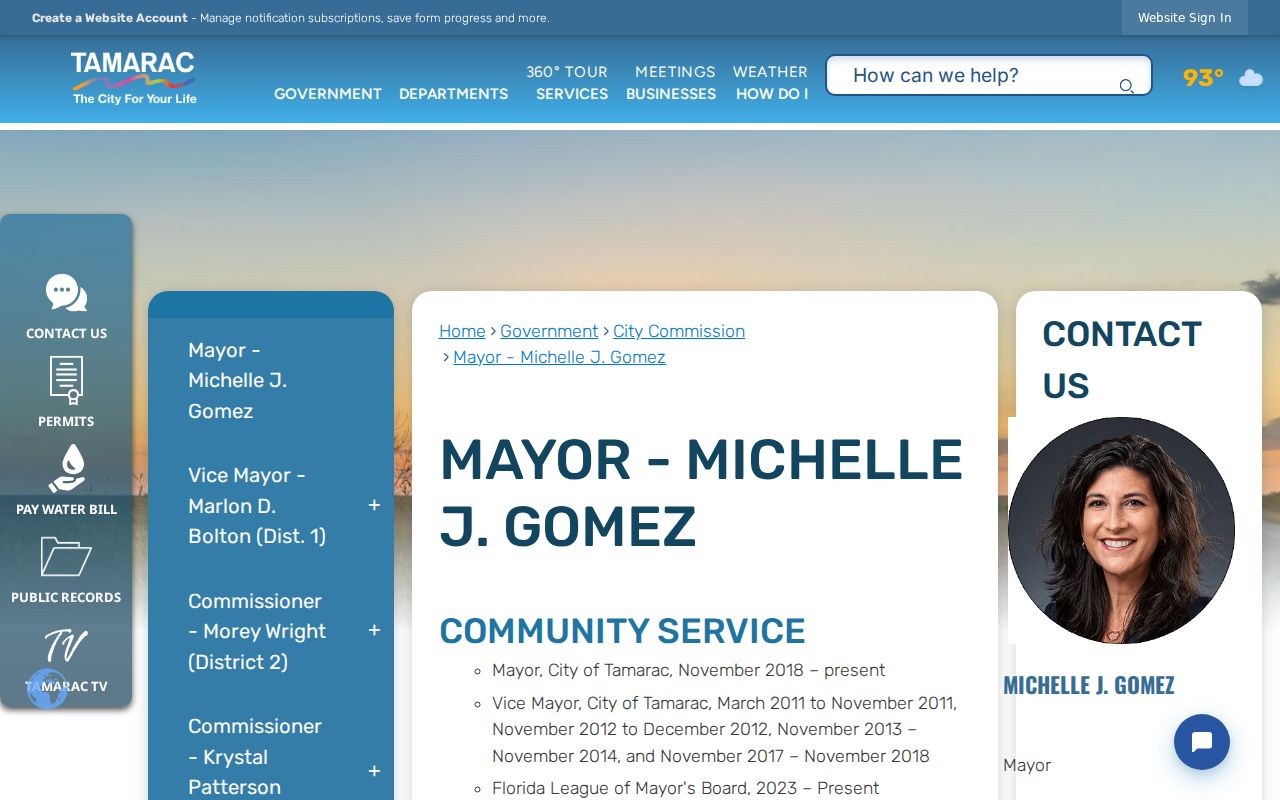Click the Michelle J. Gomez name heading
Screen dimensions: 1280x800
1088,685
